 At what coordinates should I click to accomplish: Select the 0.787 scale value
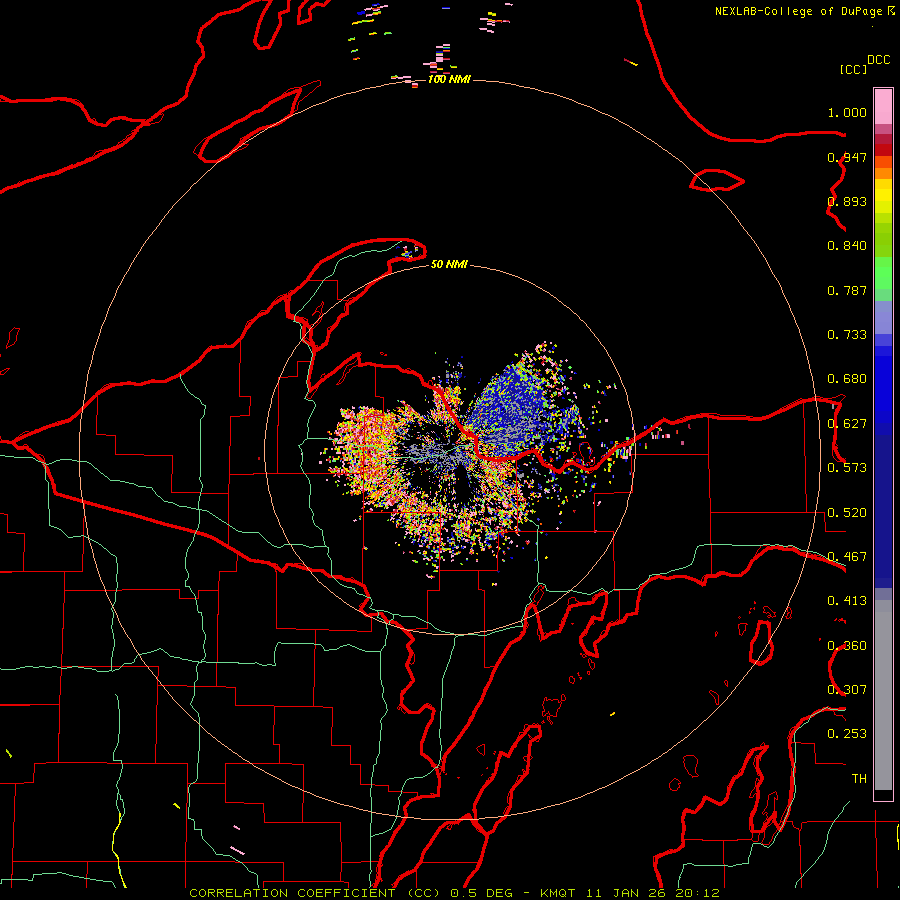click(847, 290)
